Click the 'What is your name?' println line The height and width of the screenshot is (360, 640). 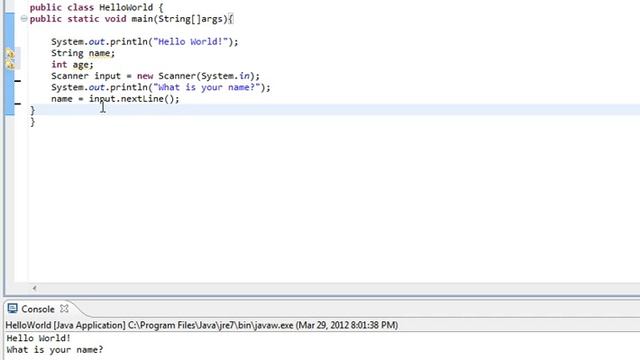tap(160, 87)
